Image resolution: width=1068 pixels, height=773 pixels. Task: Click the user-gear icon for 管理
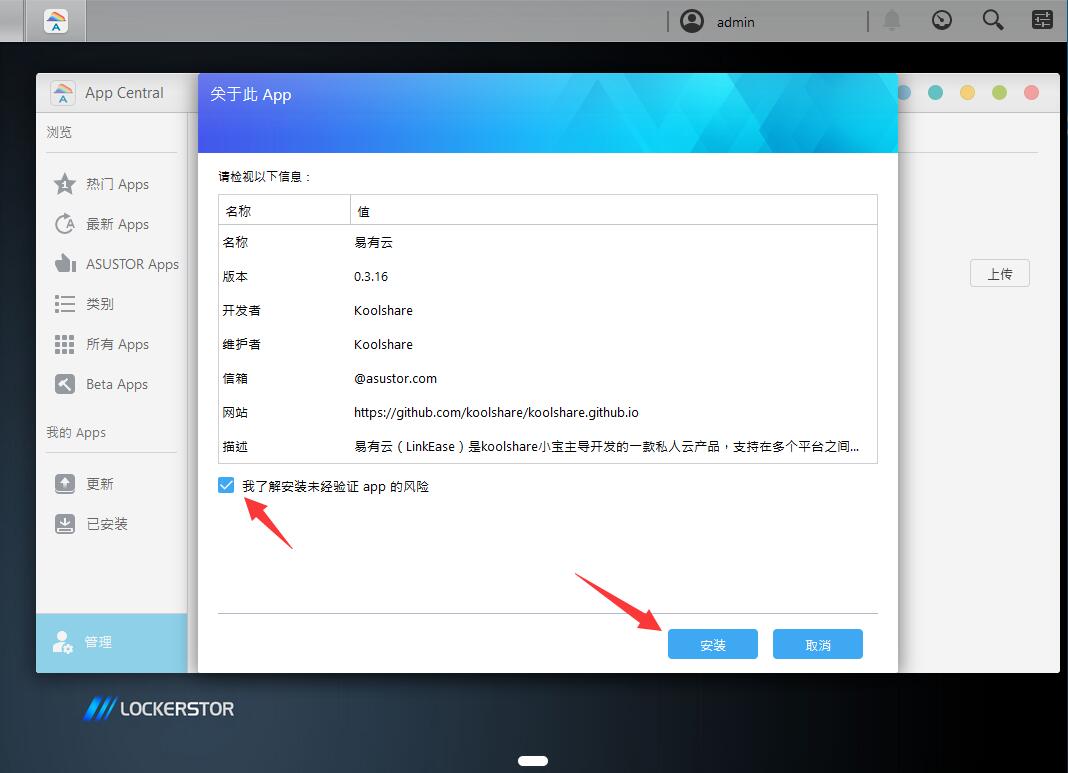coord(63,642)
